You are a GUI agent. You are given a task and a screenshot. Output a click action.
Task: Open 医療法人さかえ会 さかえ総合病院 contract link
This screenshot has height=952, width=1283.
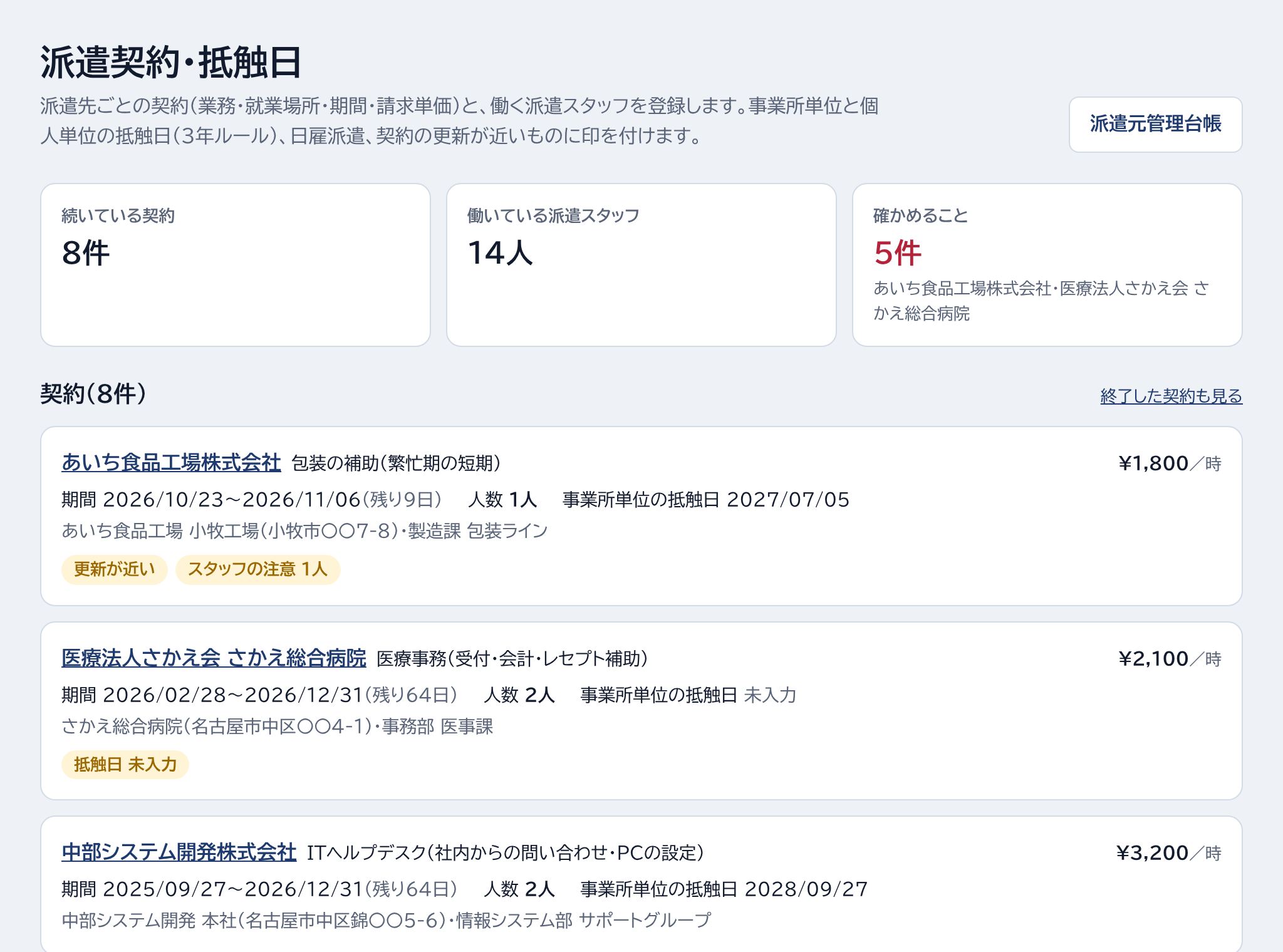click(214, 658)
